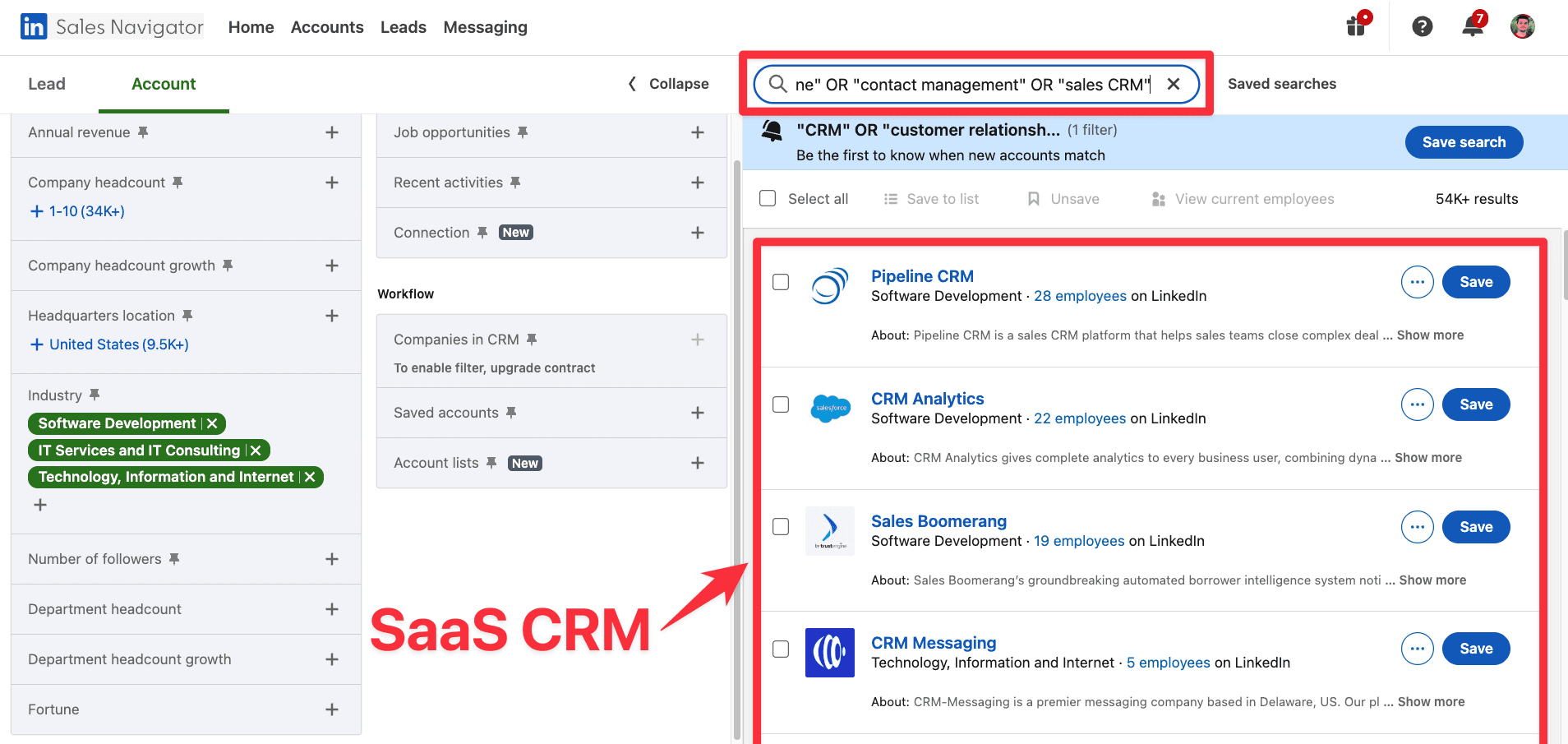Add United States location suggestion
Screen dimensions: 1568x744
[109, 344]
